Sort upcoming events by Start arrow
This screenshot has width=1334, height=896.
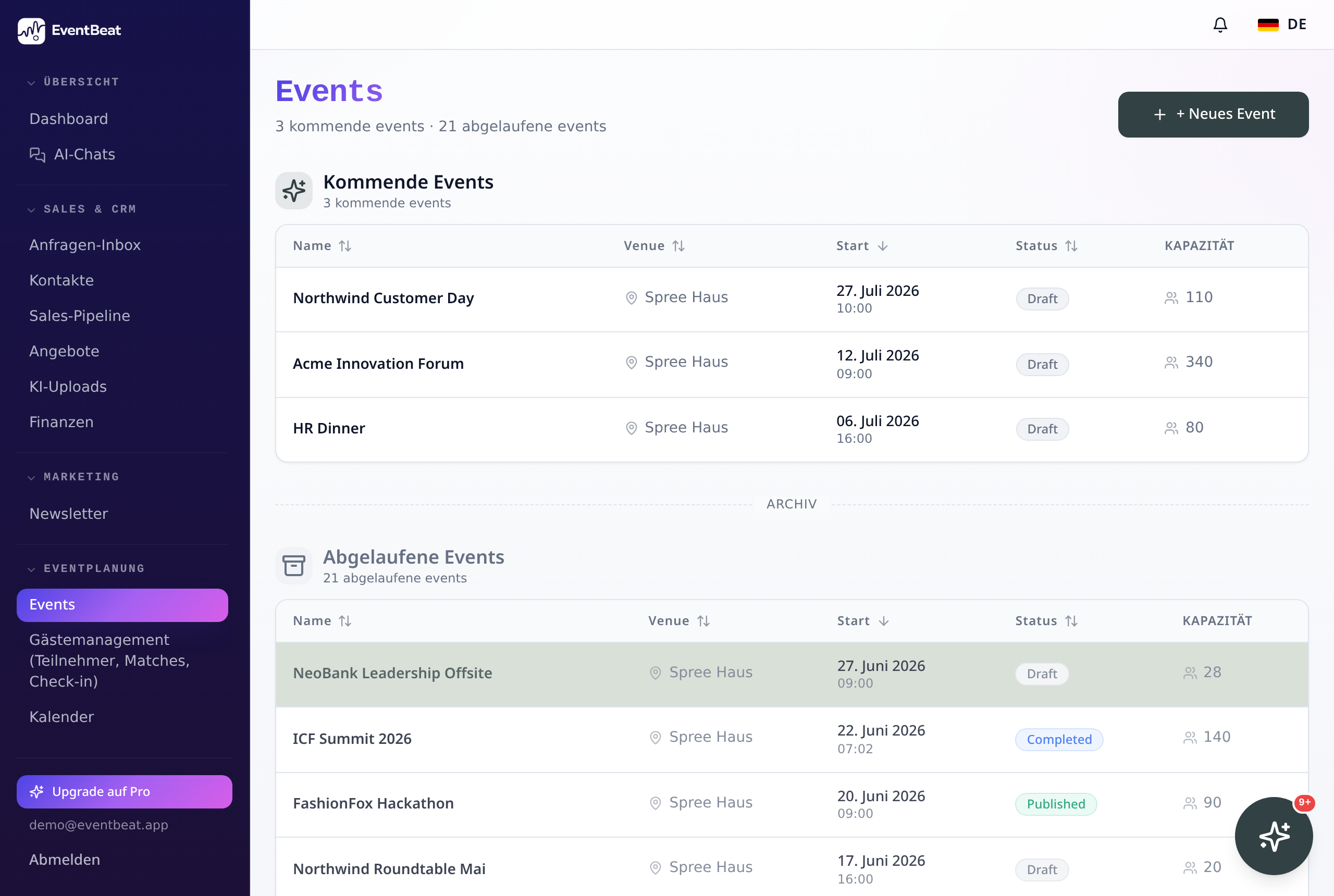tap(883, 246)
